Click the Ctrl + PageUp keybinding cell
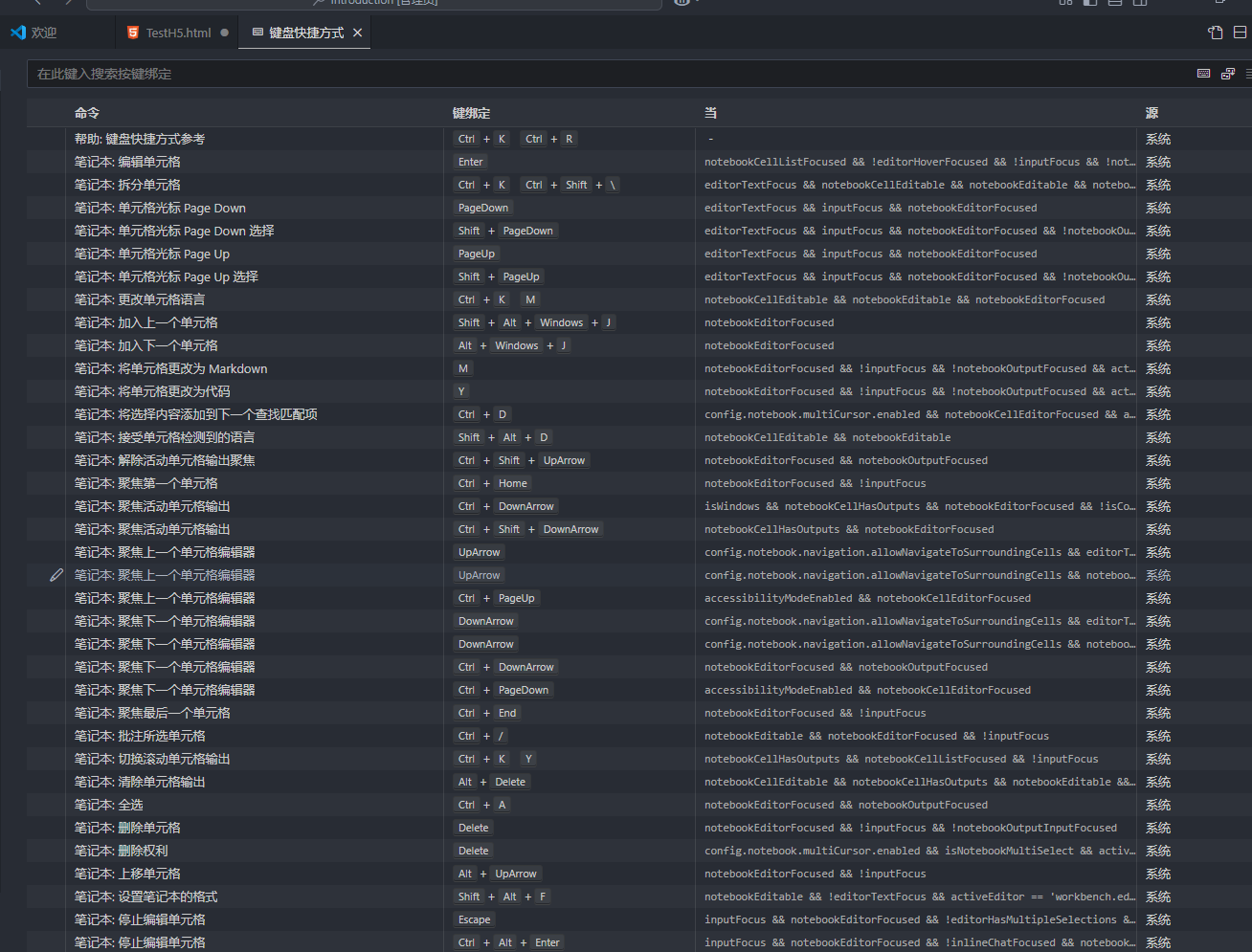1252x952 pixels. coord(497,598)
